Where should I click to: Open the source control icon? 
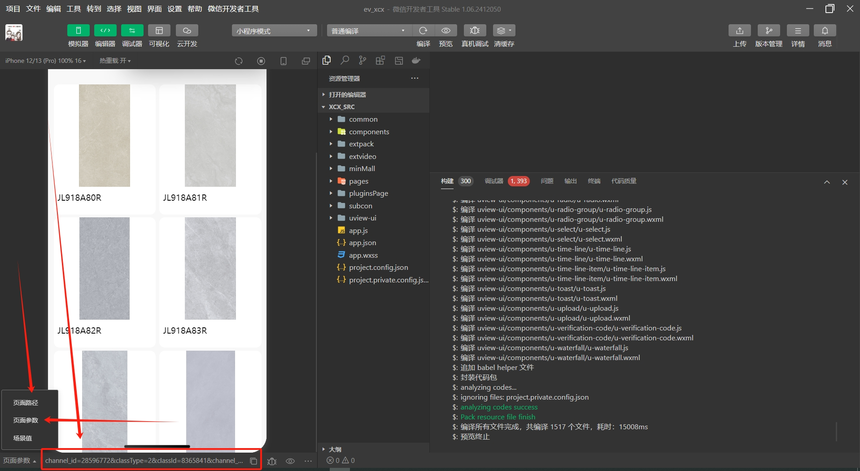tap(362, 60)
